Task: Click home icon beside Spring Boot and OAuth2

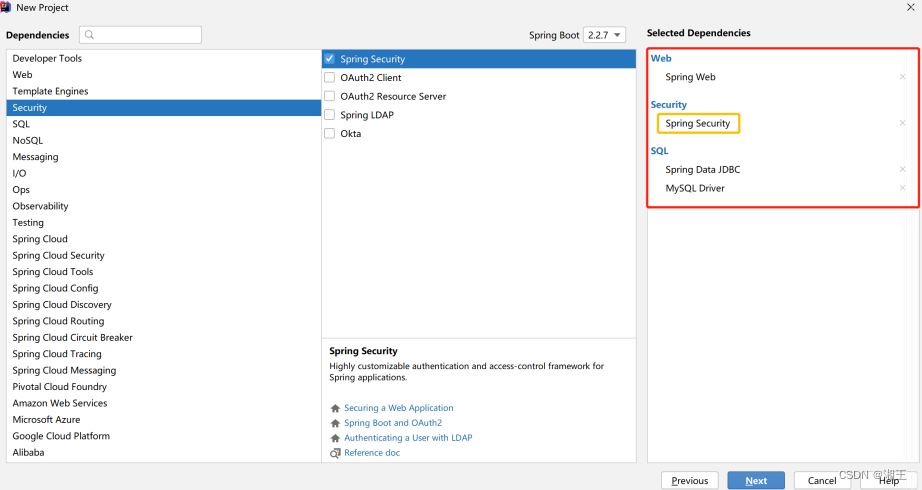Action: coord(335,423)
